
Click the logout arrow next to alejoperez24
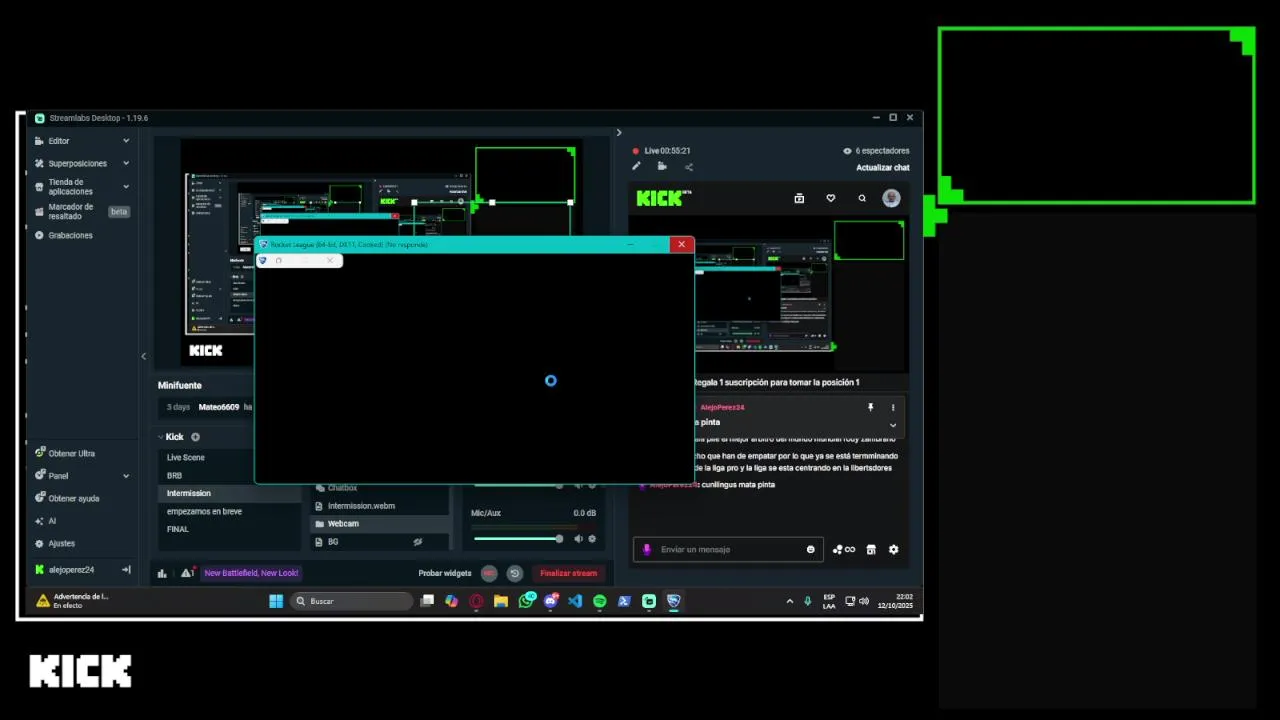point(126,569)
